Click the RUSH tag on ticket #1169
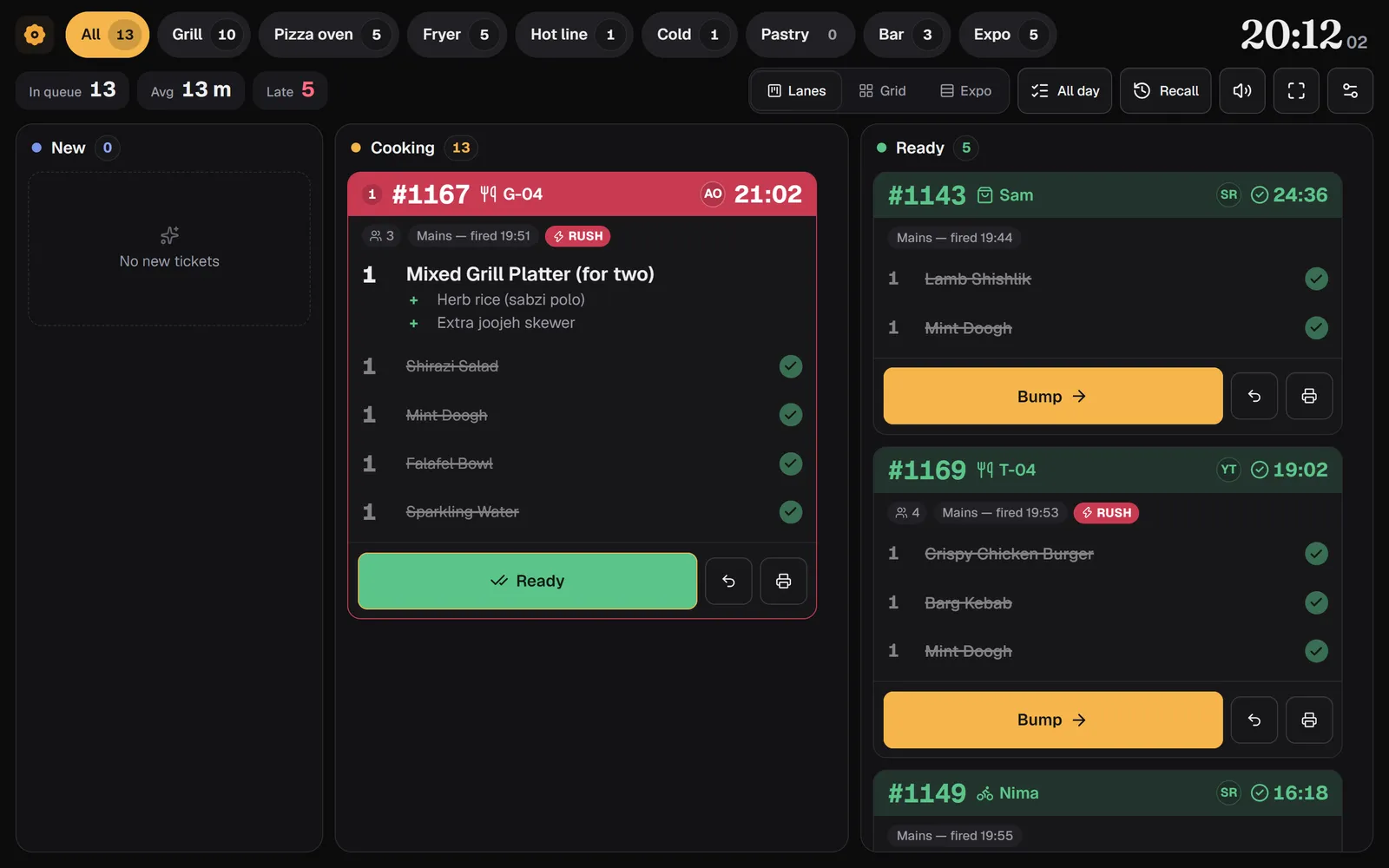 click(1106, 513)
